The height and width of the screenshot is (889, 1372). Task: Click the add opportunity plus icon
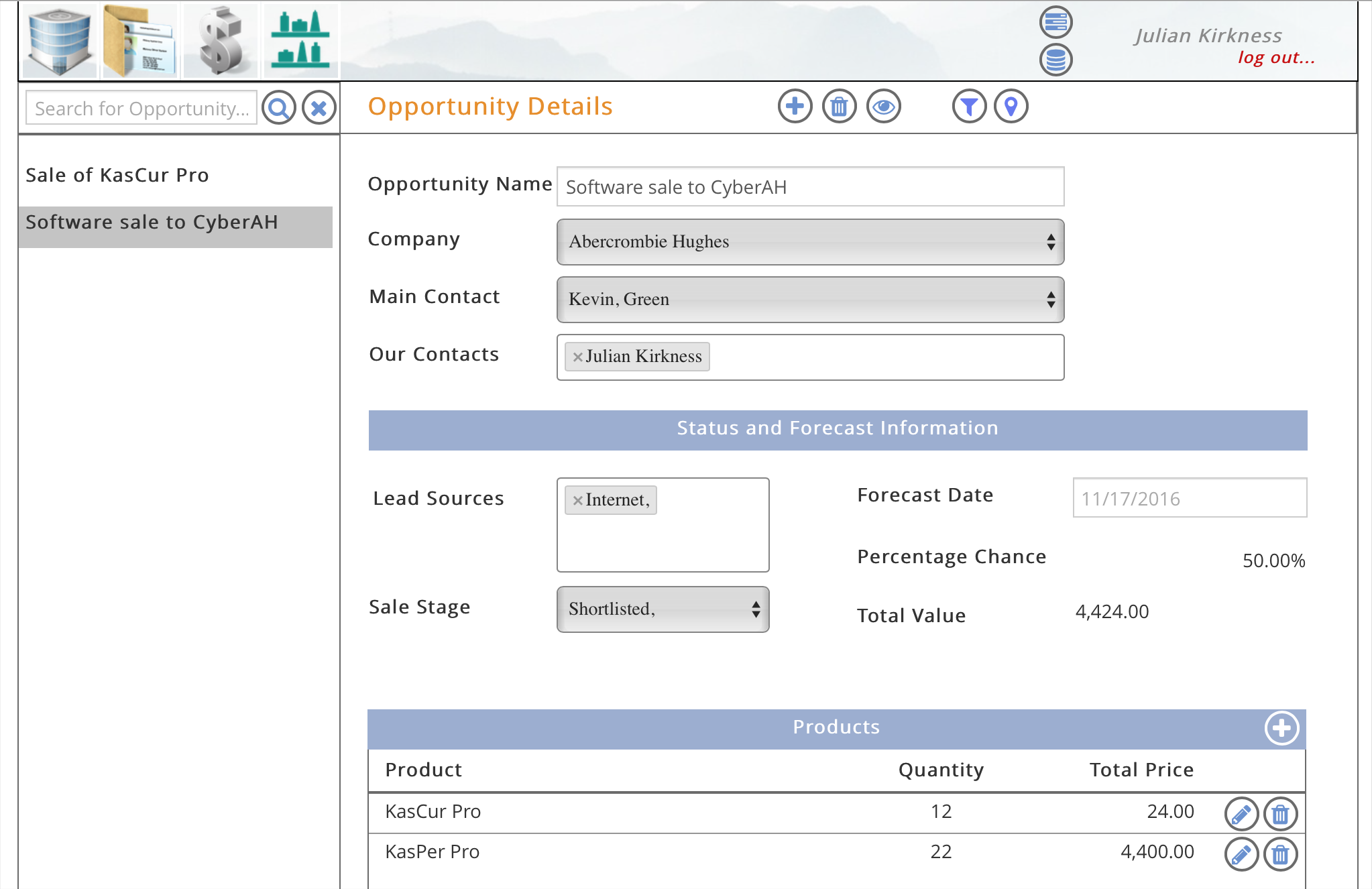pyautogui.click(x=795, y=107)
